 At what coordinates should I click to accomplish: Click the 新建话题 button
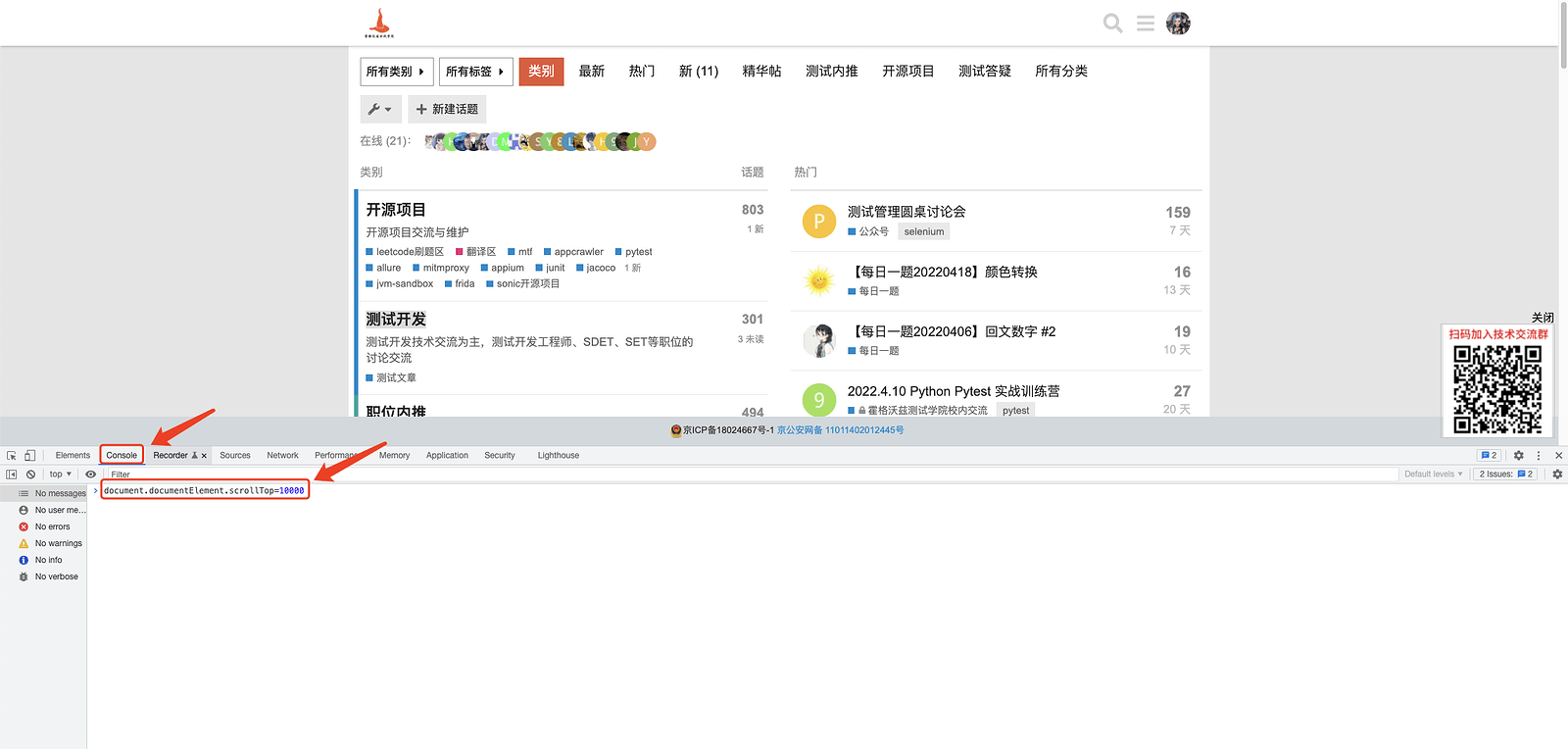click(447, 109)
